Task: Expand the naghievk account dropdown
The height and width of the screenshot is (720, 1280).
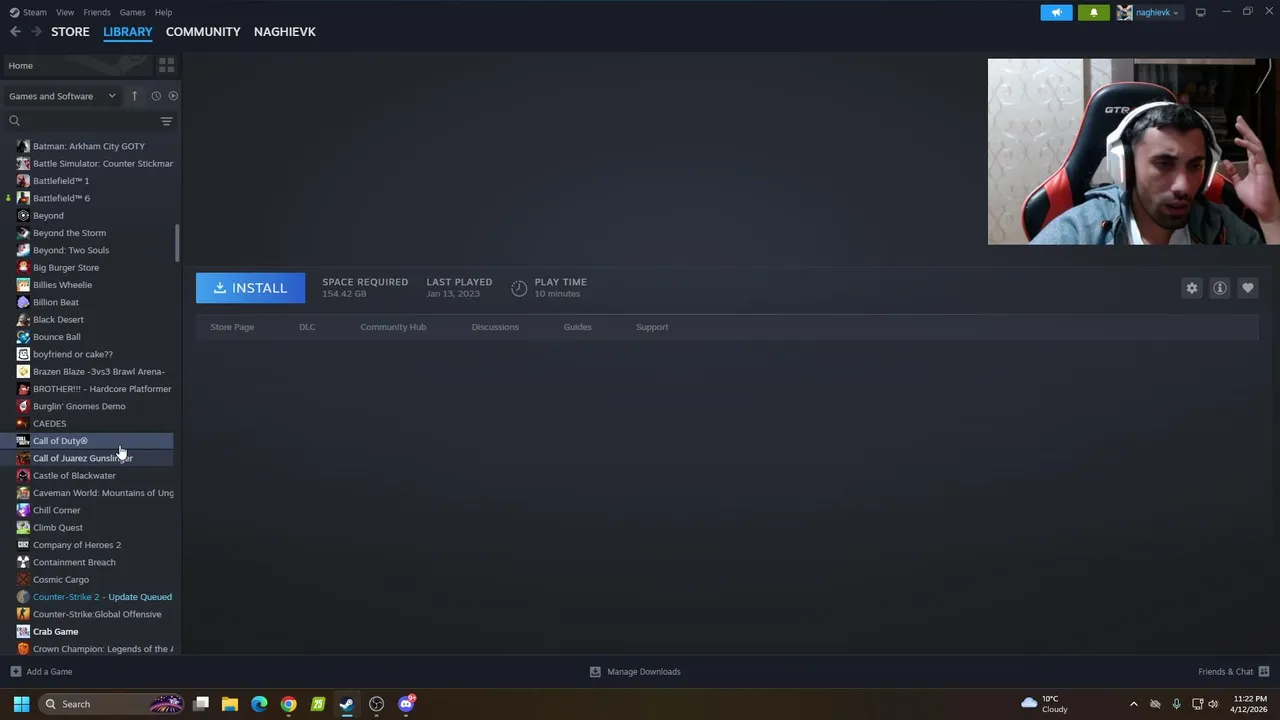Action: point(1150,12)
